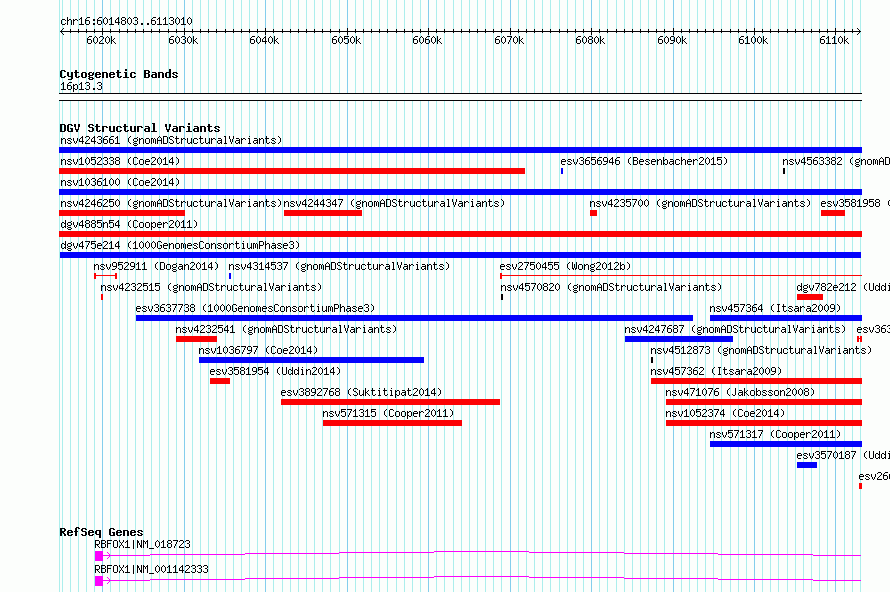Open RBFOX1|NM_001142333 transcript label
Screen dimensions: 890x592
pos(152,569)
